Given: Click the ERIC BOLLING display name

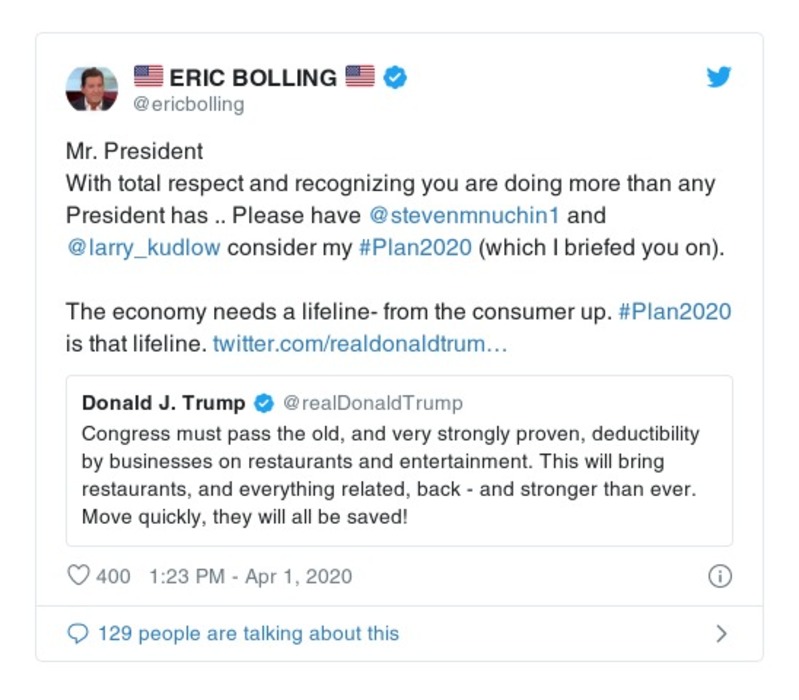Looking at the screenshot, I should [x=254, y=77].
